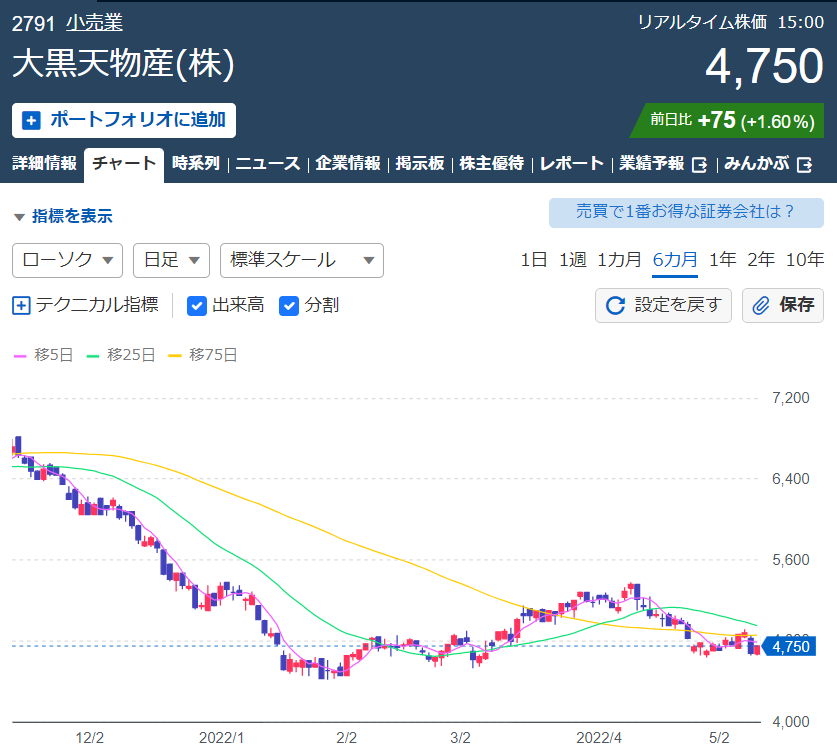
Task: Open the ローソク chart type dropdown
Action: pos(67,260)
